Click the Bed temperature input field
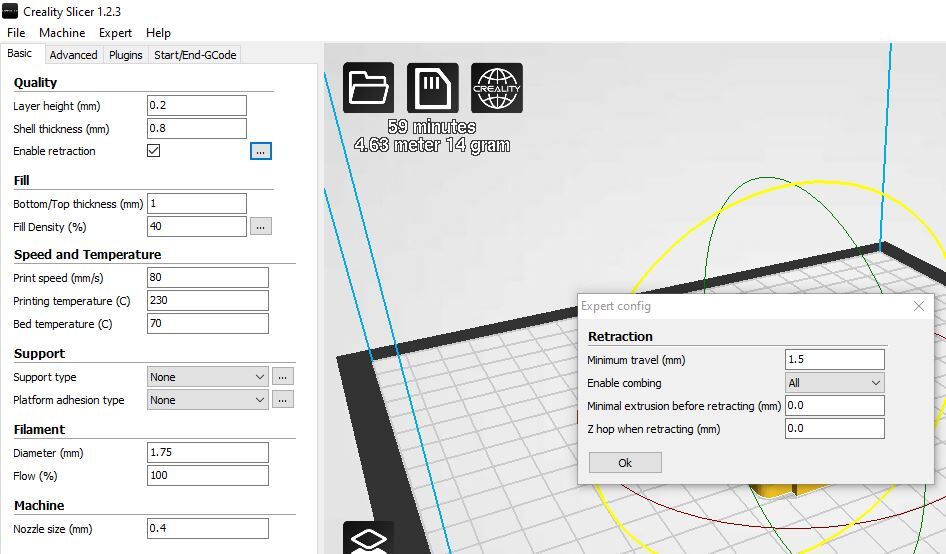Screen dimensions: 946x554 (208, 323)
